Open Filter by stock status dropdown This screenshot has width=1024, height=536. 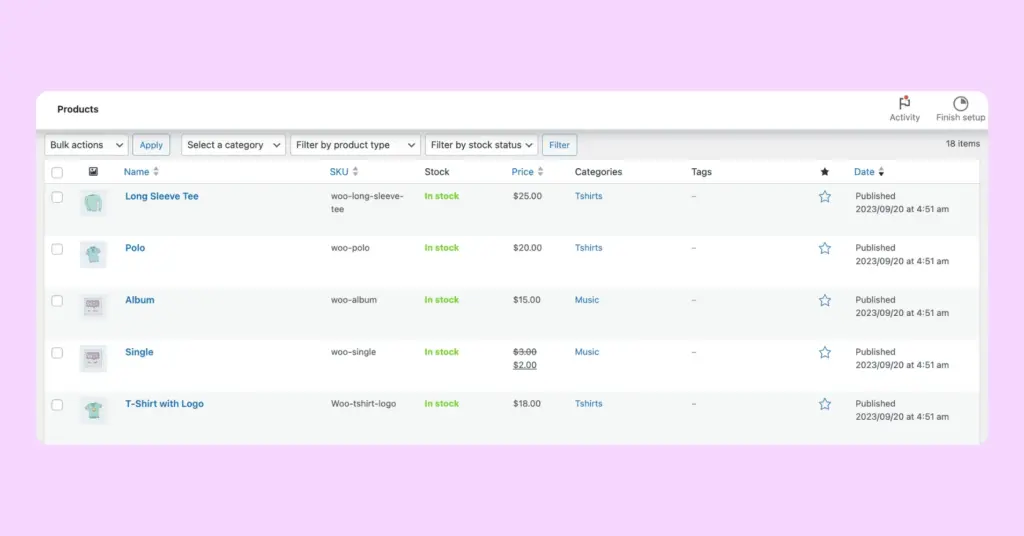point(482,145)
